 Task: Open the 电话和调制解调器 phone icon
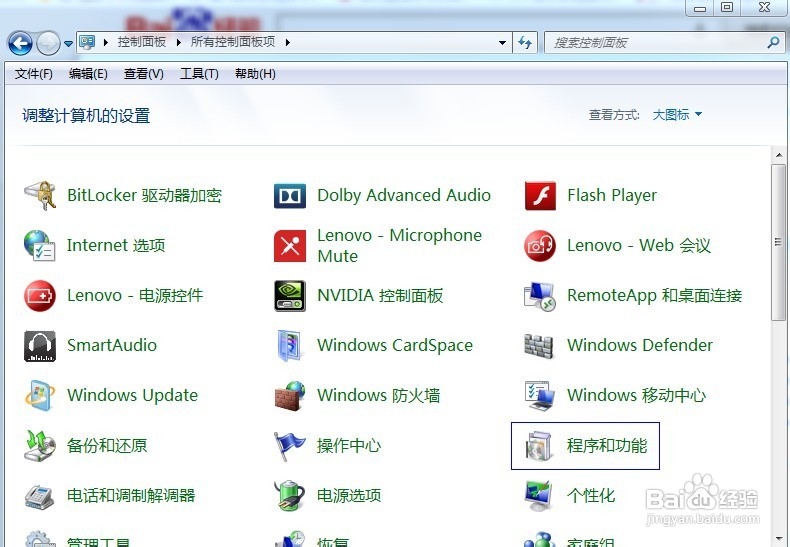[40, 496]
